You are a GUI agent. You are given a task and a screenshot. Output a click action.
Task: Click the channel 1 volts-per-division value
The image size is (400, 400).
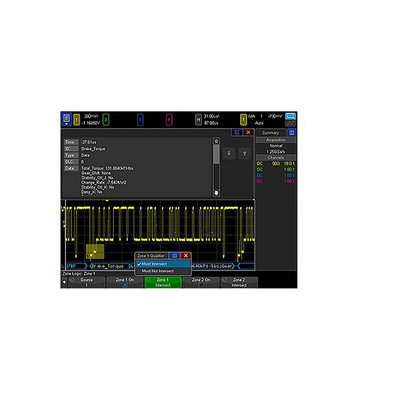coord(91,116)
